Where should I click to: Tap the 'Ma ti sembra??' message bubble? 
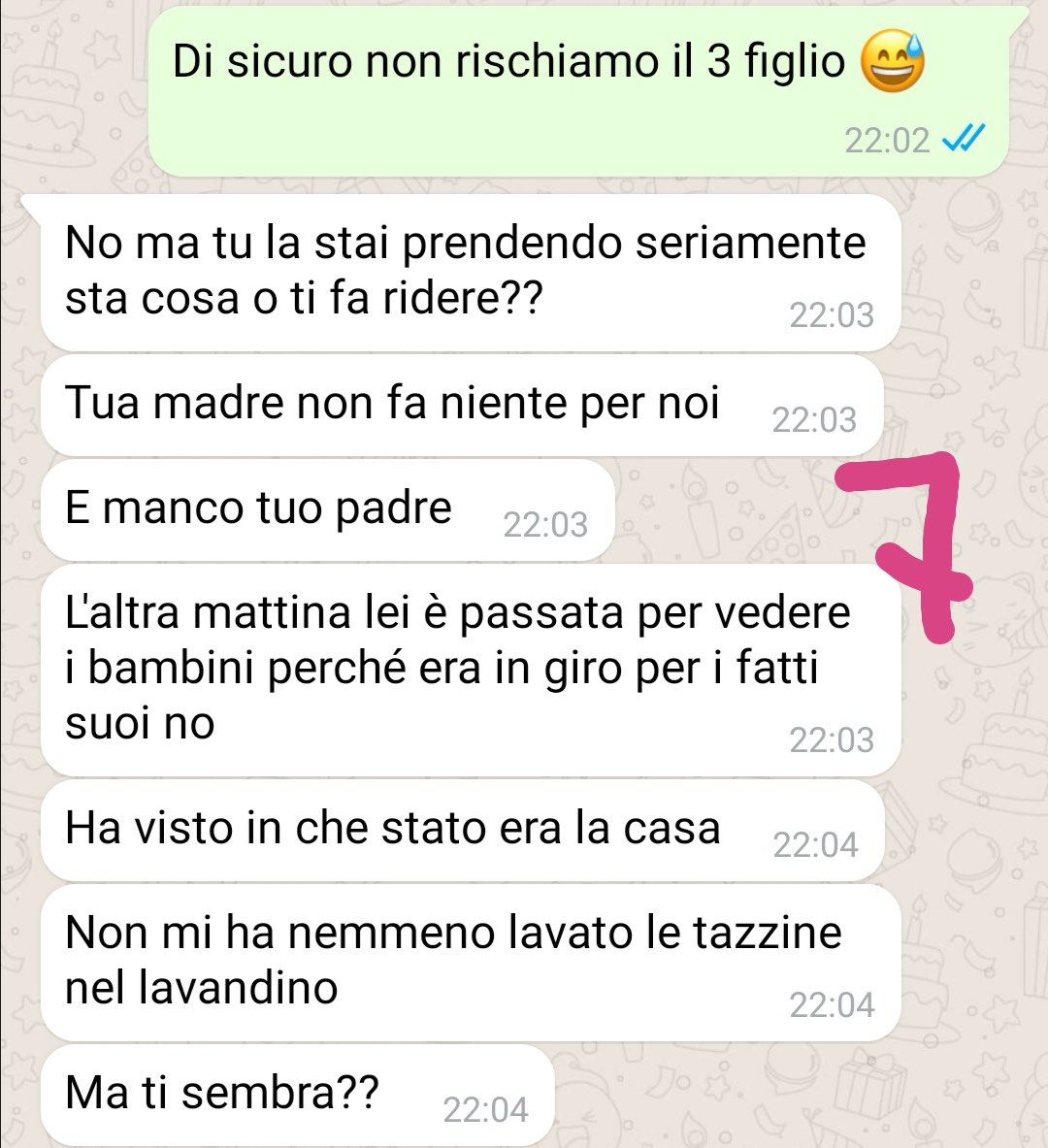pos(297,1096)
